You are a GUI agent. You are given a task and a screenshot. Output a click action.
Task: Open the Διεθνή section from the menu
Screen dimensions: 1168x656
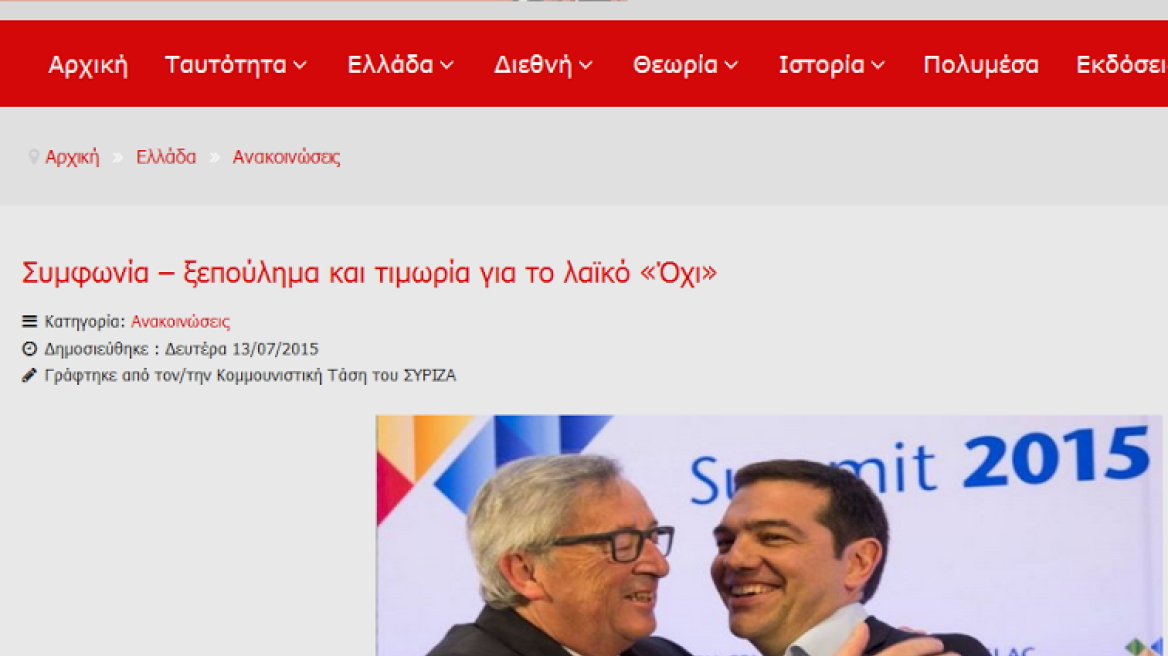[532, 64]
